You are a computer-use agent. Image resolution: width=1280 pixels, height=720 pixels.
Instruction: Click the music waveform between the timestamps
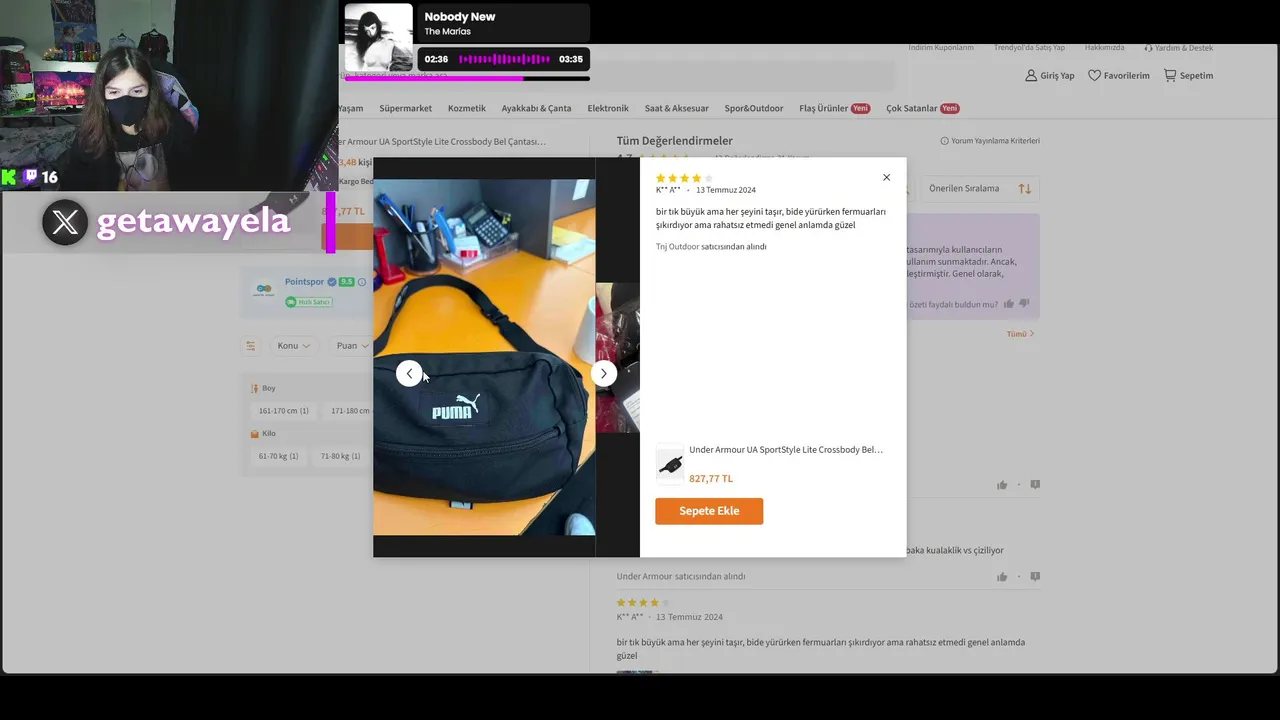[504, 59]
